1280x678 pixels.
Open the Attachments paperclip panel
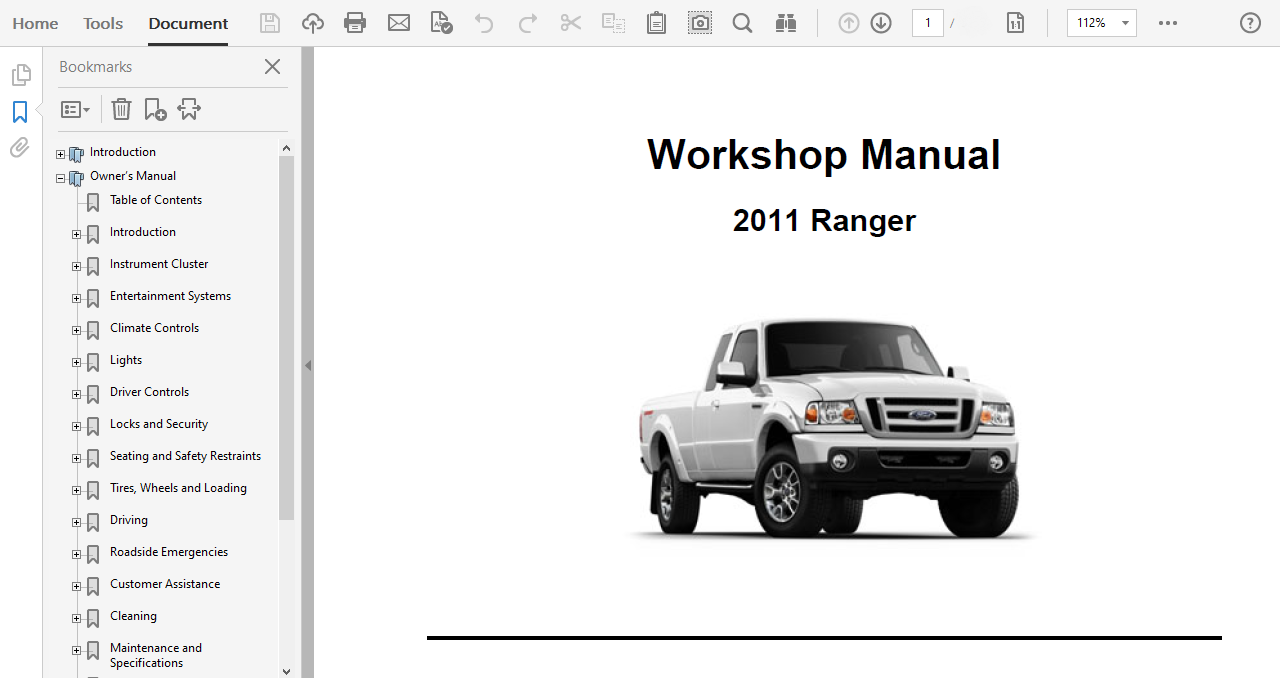[19, 148]
